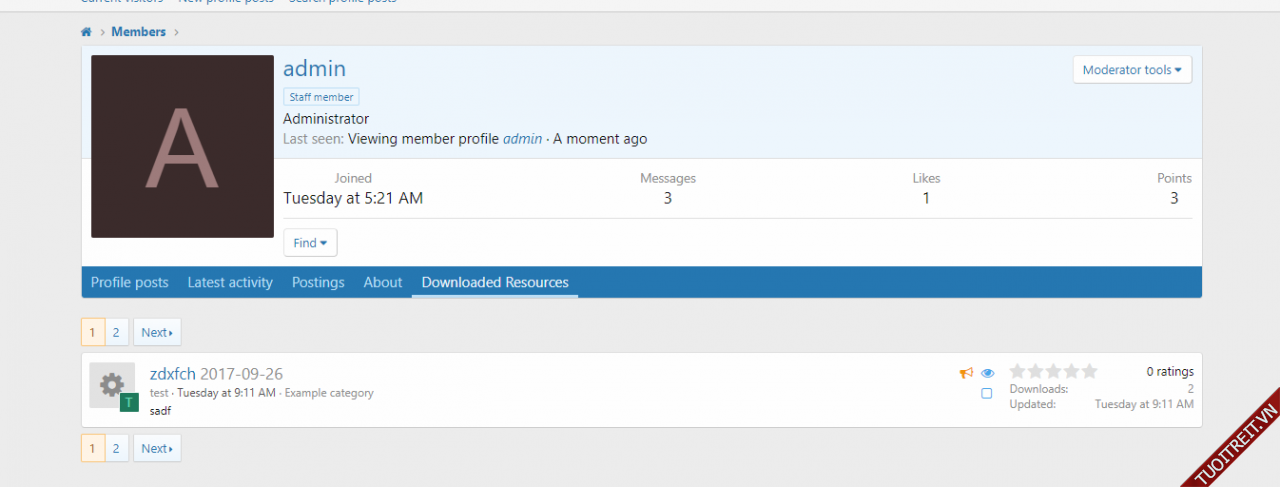The height and width of the screenshot is (487, 1280).
Task: Click the Members breadcrumb link
Action: pyautogui.click(x=138, y=32)
